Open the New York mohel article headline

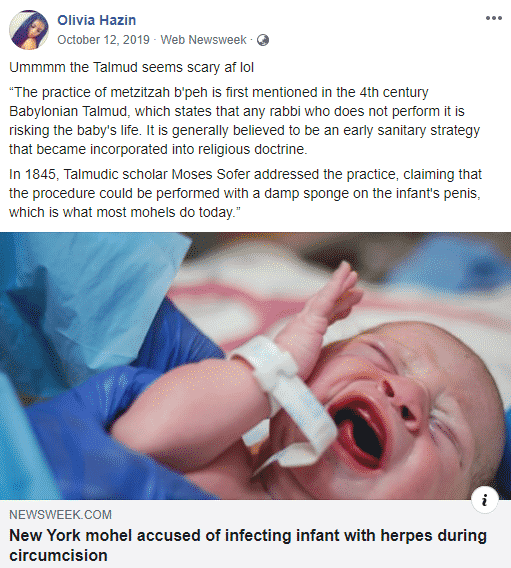(248, 545)
